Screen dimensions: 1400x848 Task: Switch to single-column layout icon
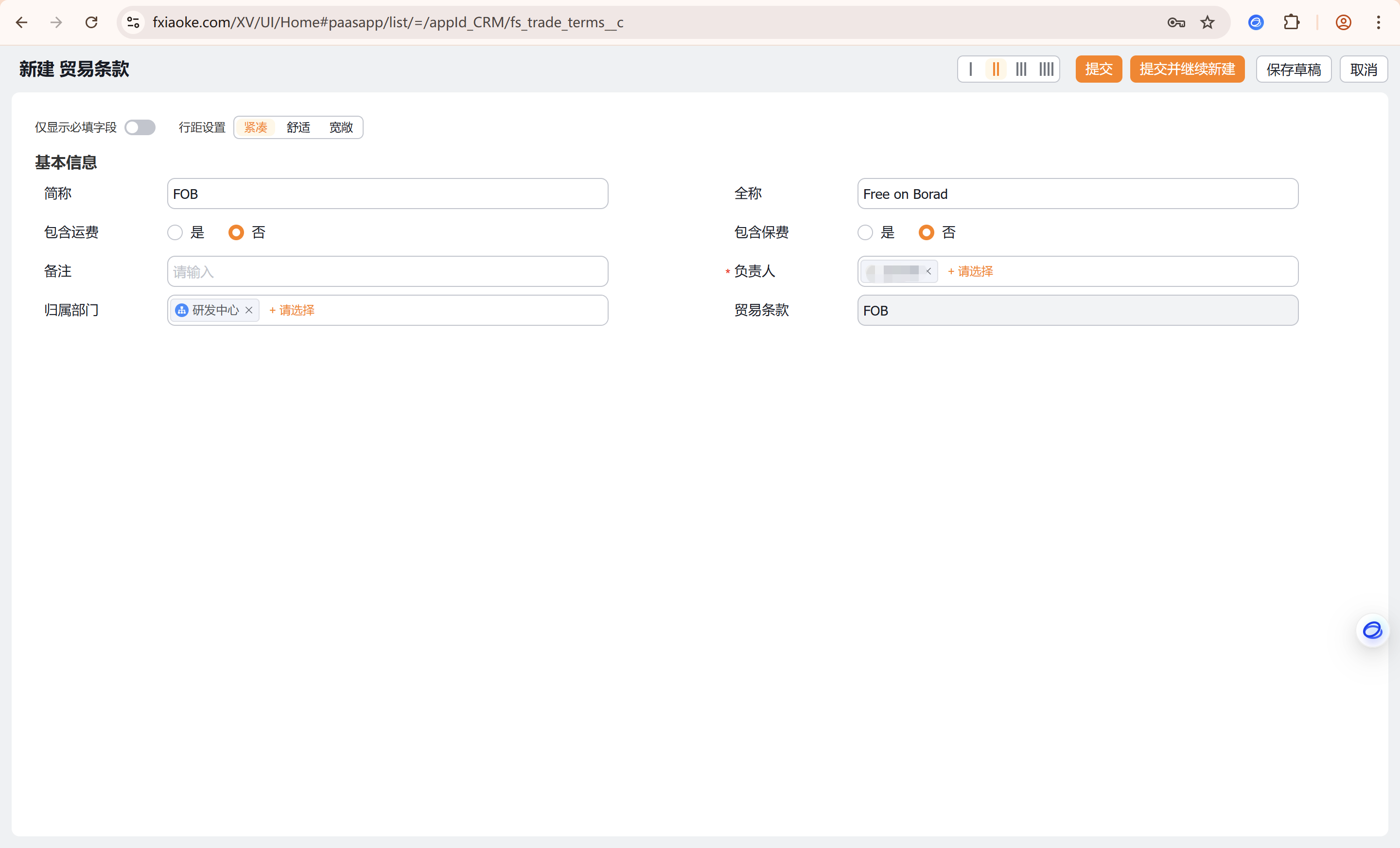tap(970, 70)
